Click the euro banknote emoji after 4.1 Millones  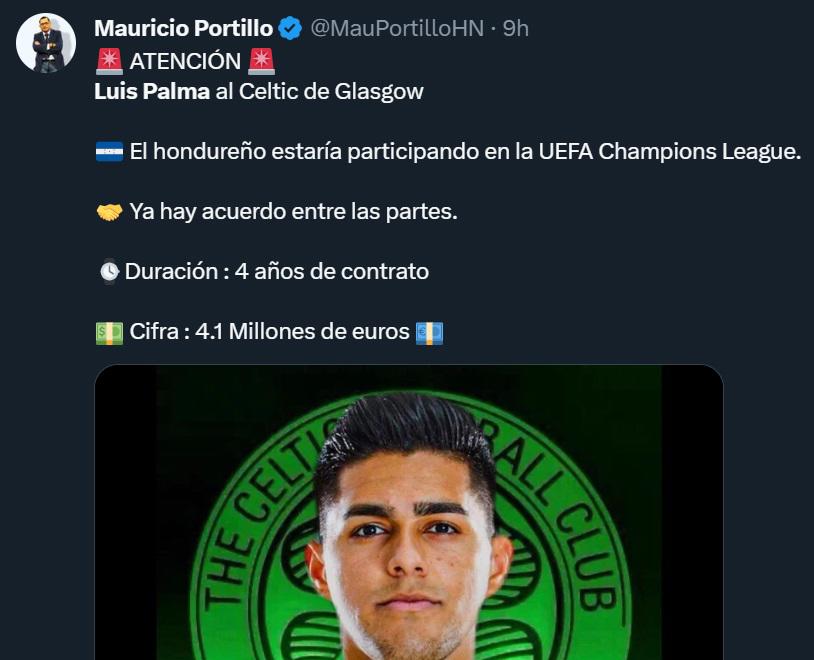[x=428, y=330]
